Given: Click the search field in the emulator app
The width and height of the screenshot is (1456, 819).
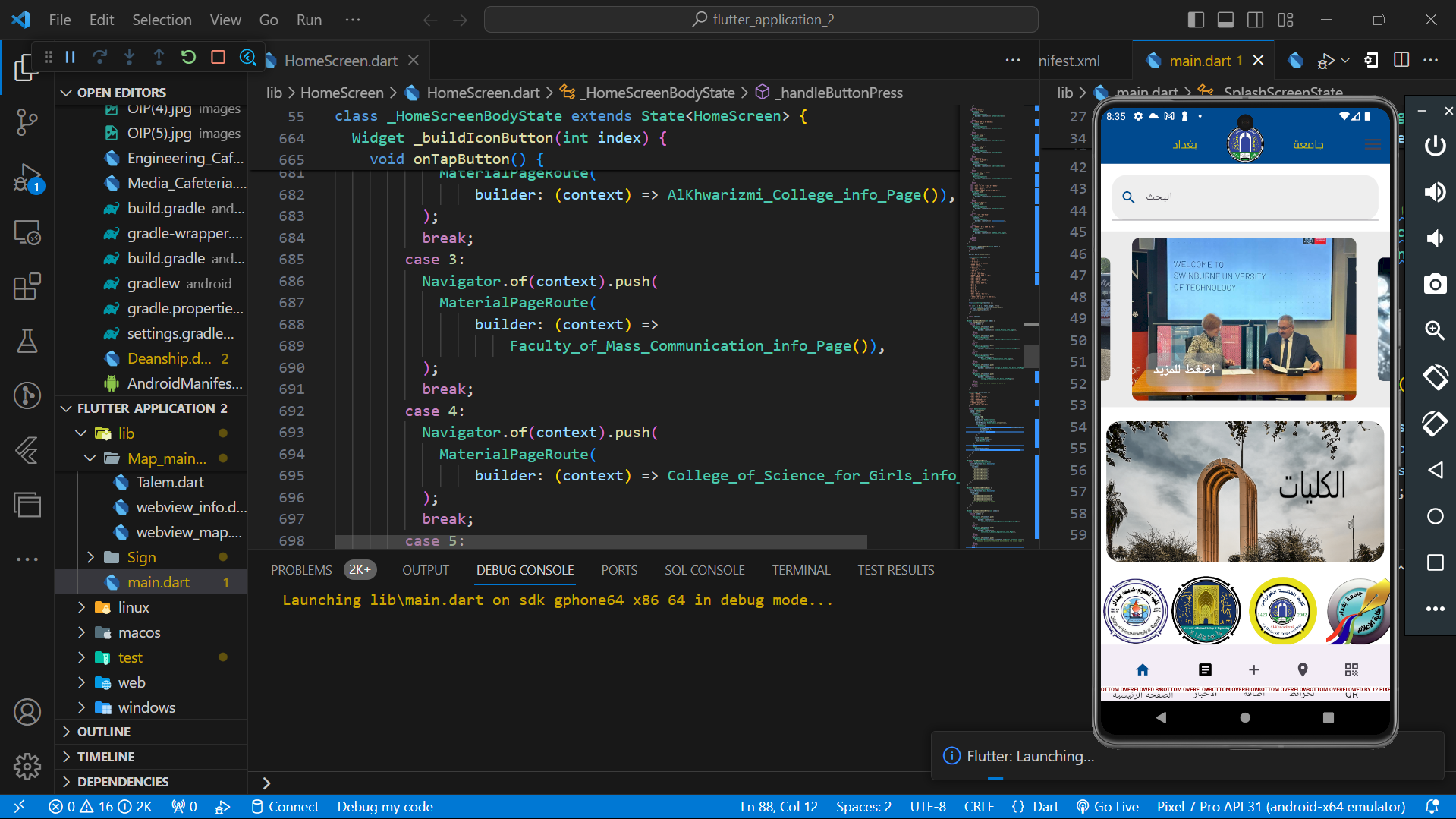Looking at the screenshot, I should [x=1244, y=197].
